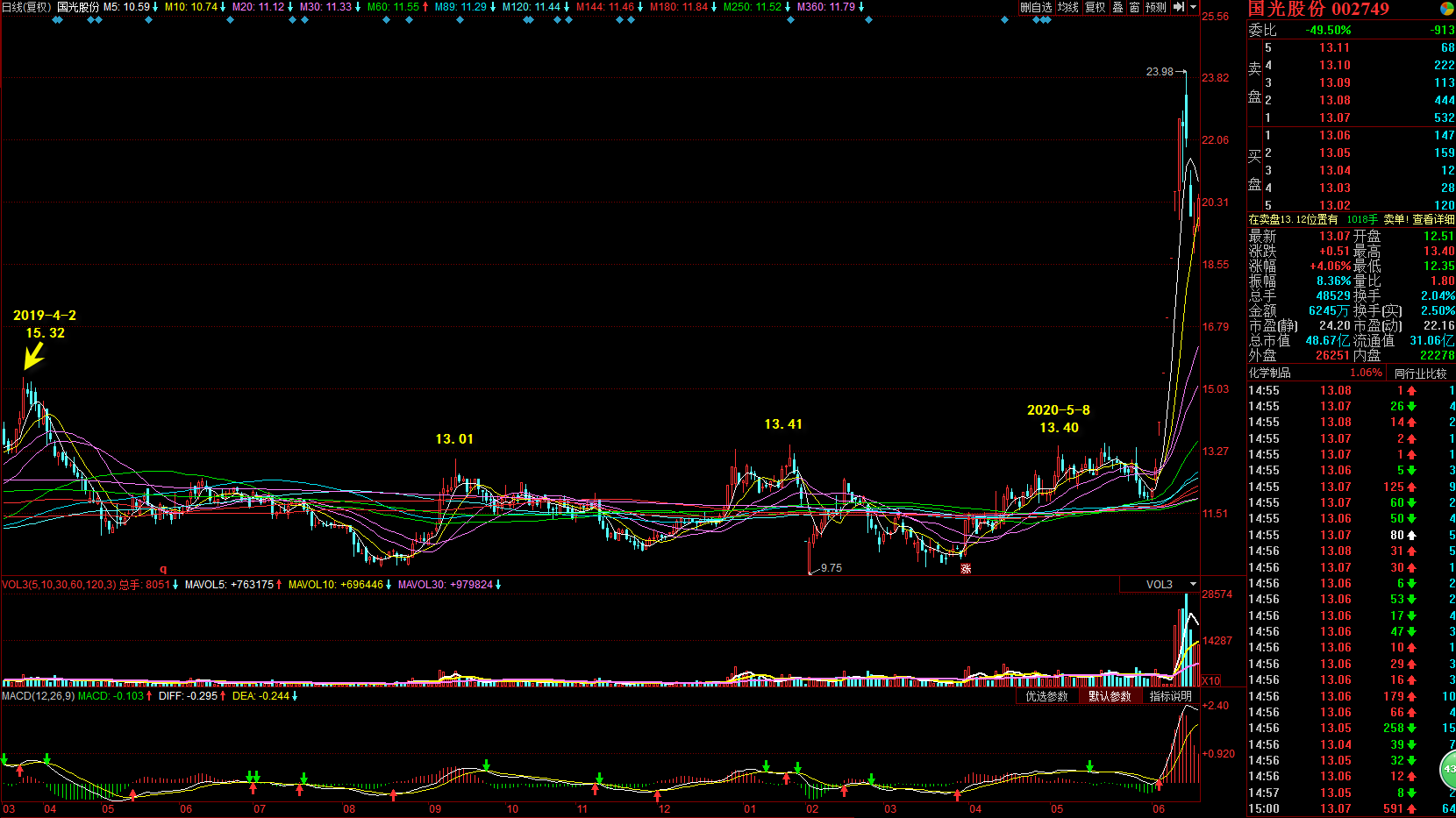Click the 01 month marker on the time axis

750,809
